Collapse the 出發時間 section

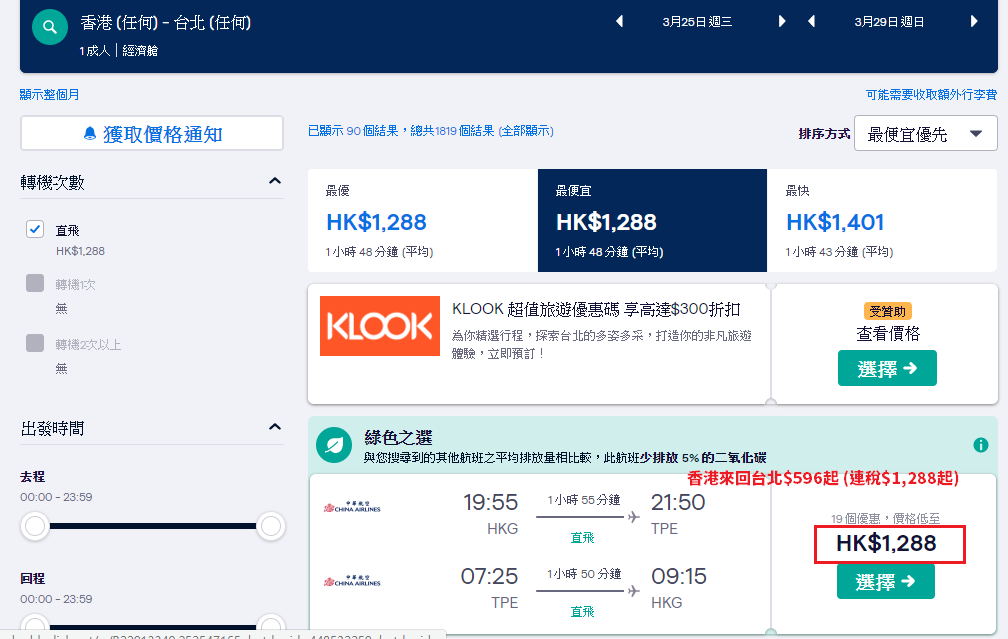[x=275, y=428]
